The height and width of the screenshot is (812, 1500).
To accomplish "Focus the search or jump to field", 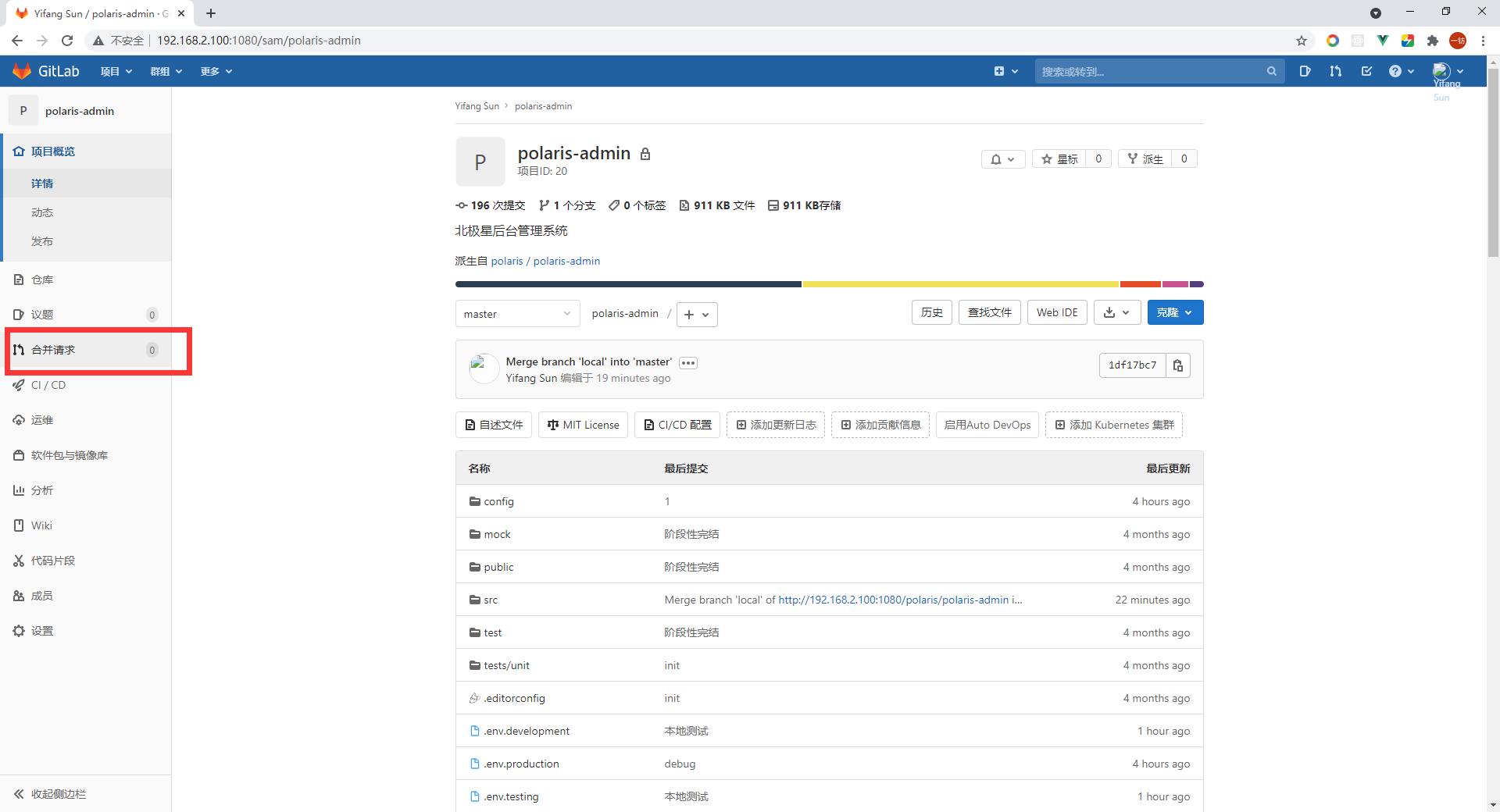I will point(1159,71).
